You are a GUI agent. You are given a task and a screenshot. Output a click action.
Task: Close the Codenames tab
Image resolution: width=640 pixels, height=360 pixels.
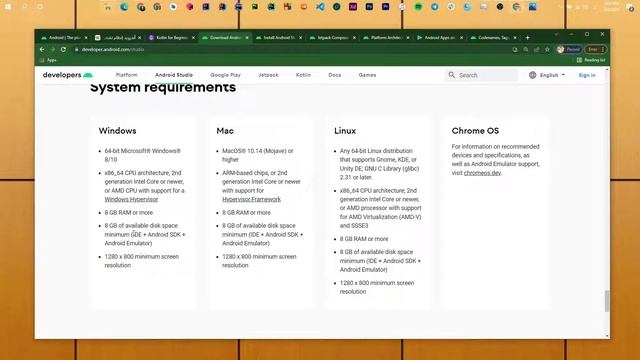pos(515,38)
